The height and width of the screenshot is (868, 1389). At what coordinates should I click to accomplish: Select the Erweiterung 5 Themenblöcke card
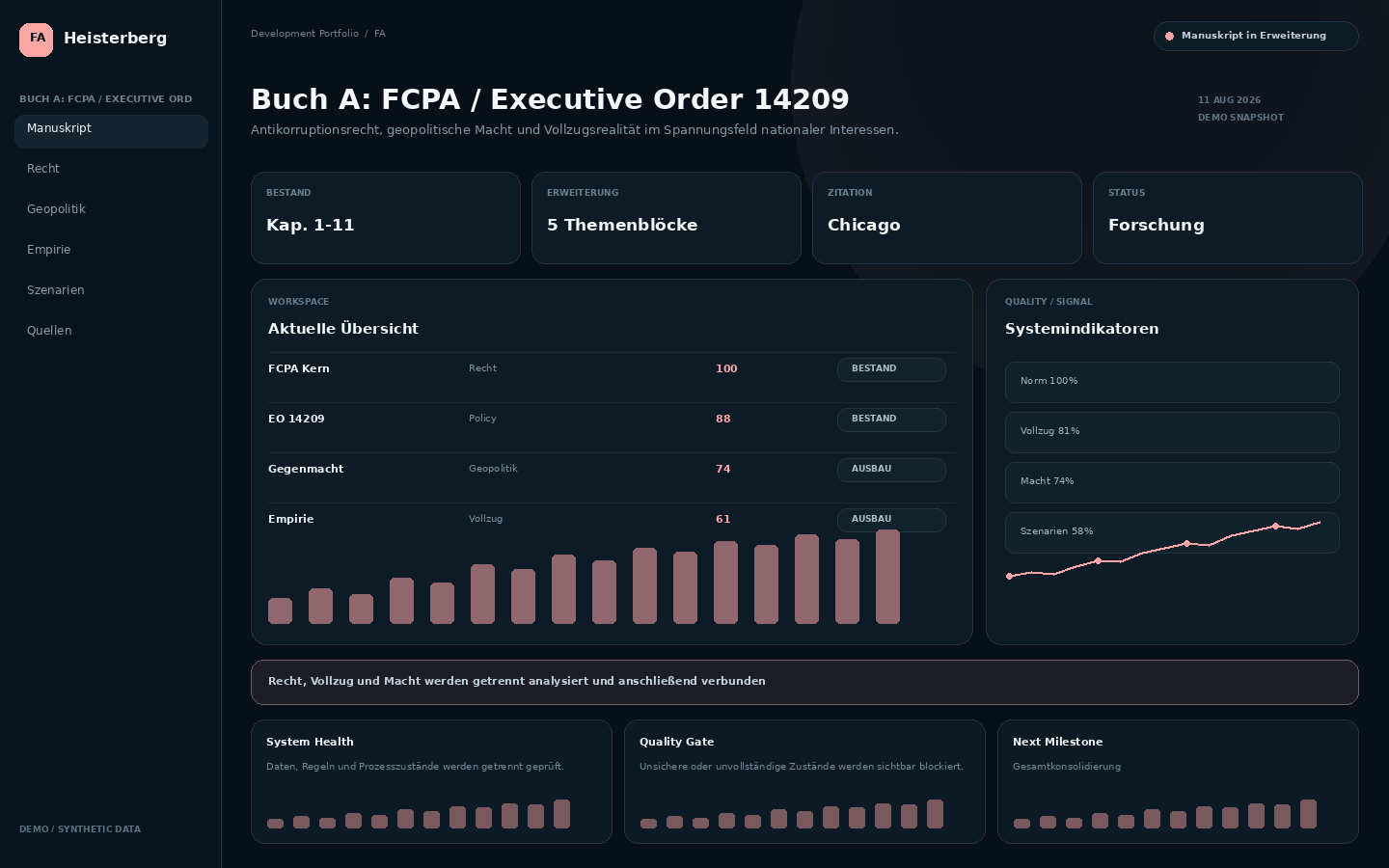(667, 218)
